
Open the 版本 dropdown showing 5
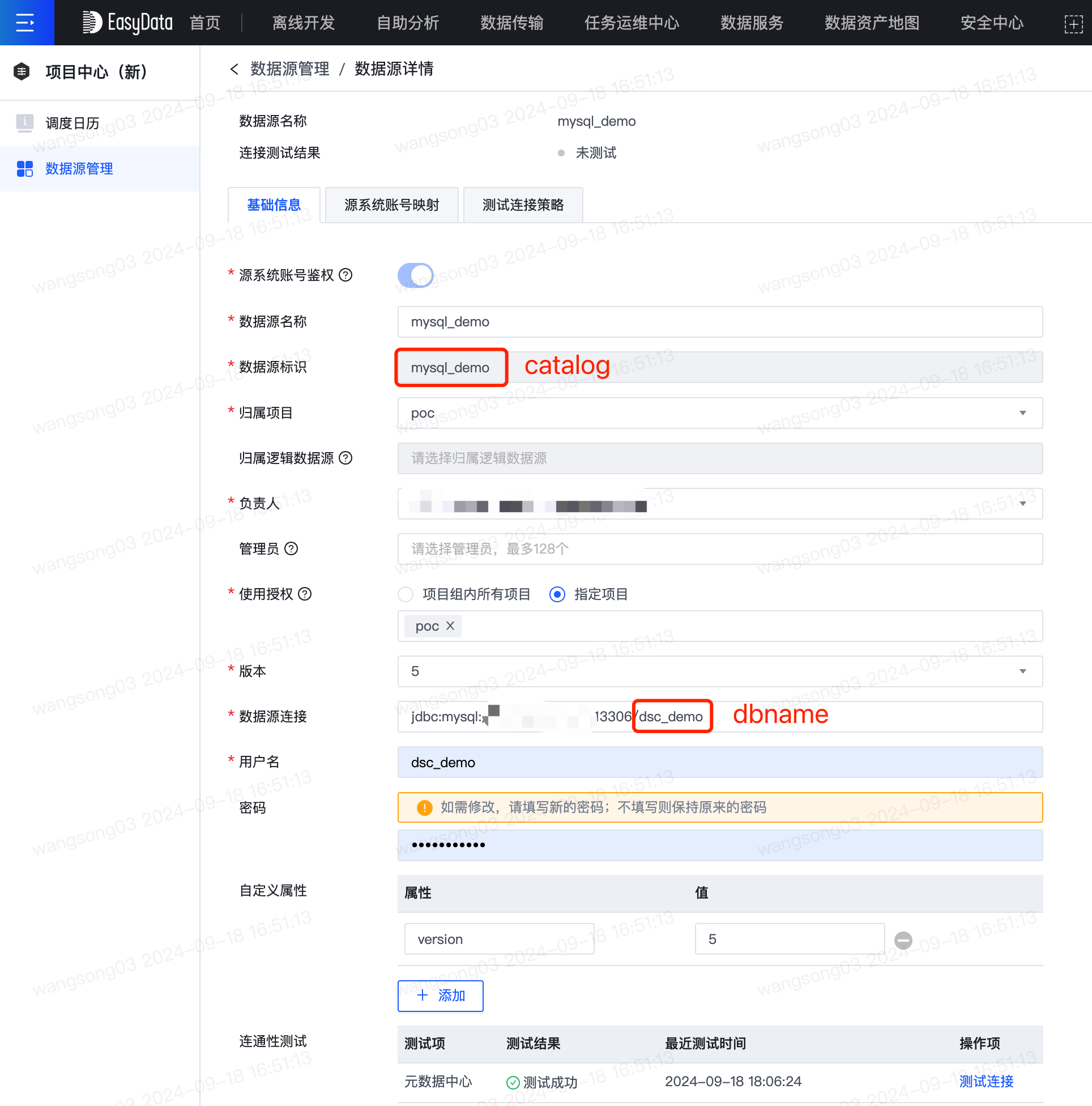click(x=1023, y=671)
